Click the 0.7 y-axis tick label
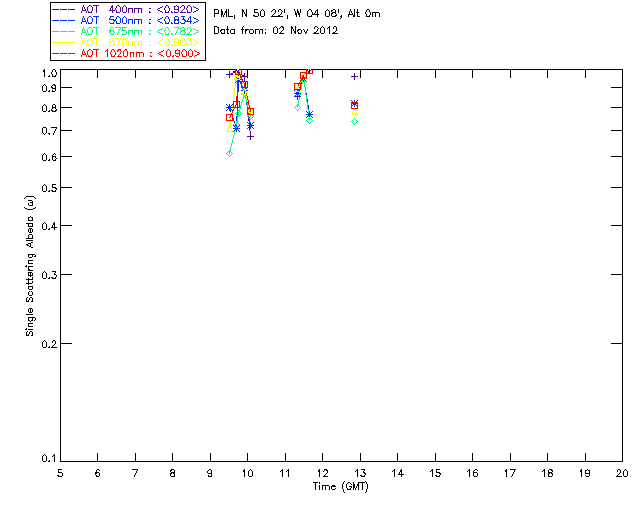 49,131
